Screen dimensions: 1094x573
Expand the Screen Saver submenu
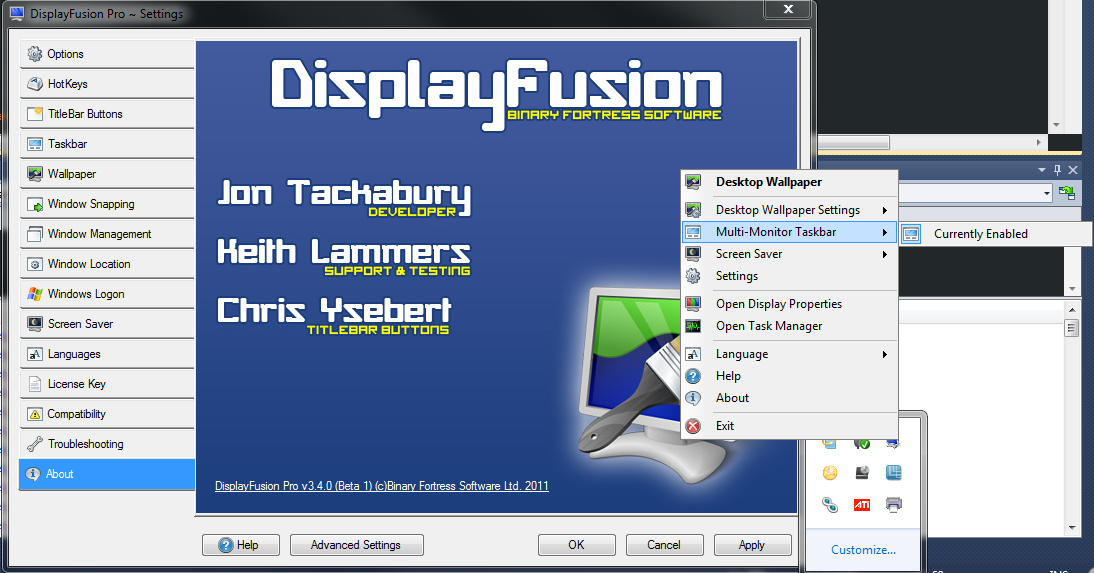(788, 254)
